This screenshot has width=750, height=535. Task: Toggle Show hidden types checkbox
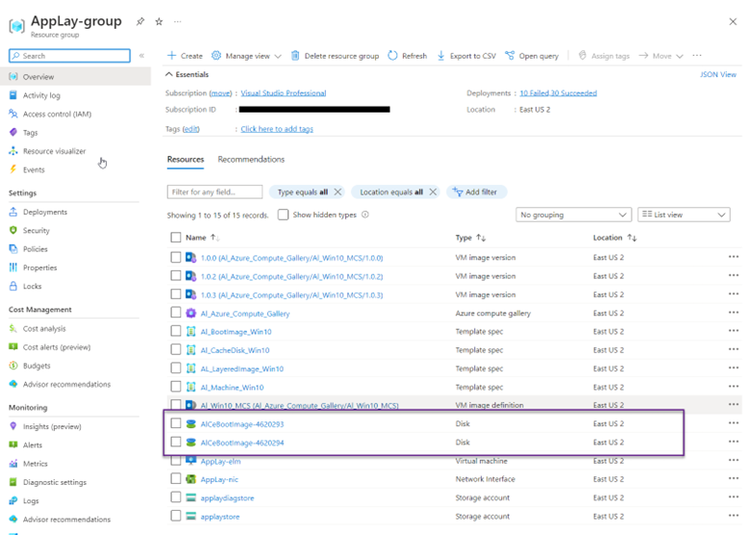pyautogui.click(x=283, y=215)
